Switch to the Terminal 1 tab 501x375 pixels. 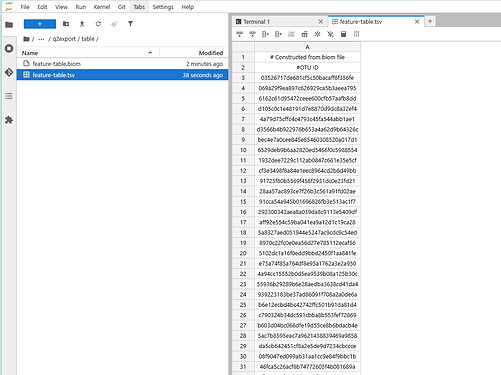pos(279,22)
